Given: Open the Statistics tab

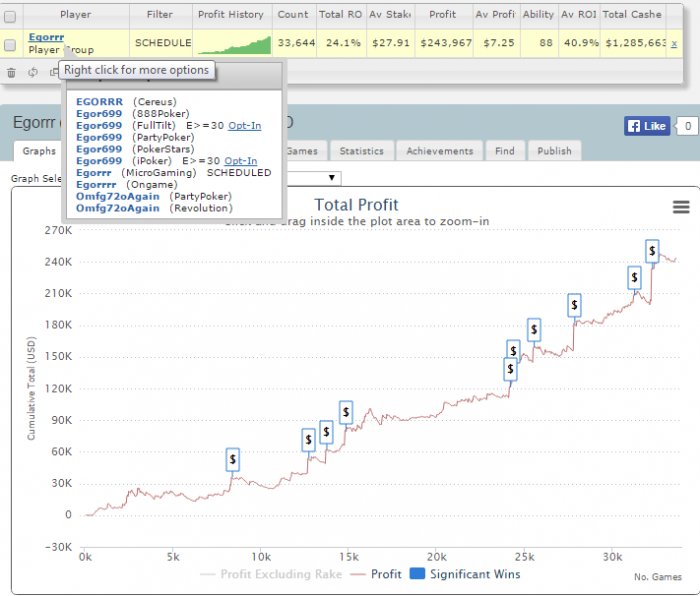Looking at the screenshot, I should click(362, 151).
